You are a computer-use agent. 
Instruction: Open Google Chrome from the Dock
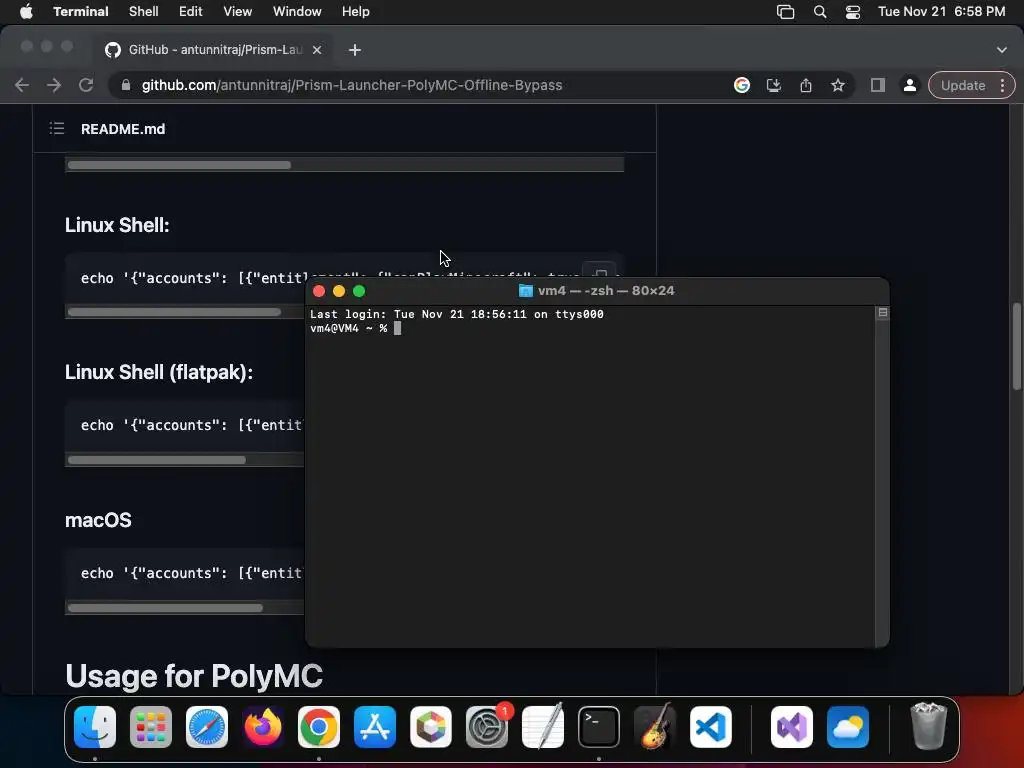pyautogui.click(x=319, y=727)
